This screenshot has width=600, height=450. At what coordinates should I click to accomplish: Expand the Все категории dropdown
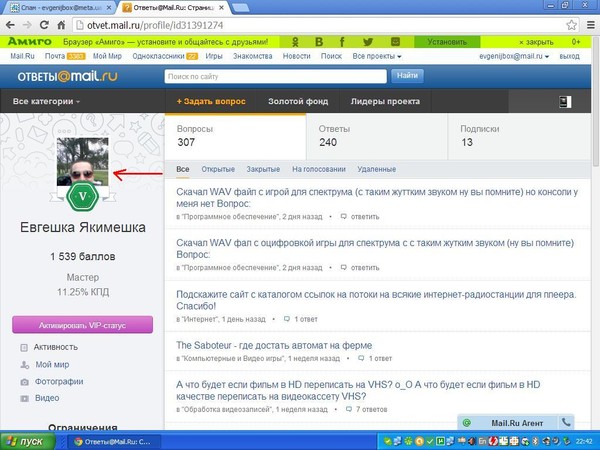click(x=46, y=101)
